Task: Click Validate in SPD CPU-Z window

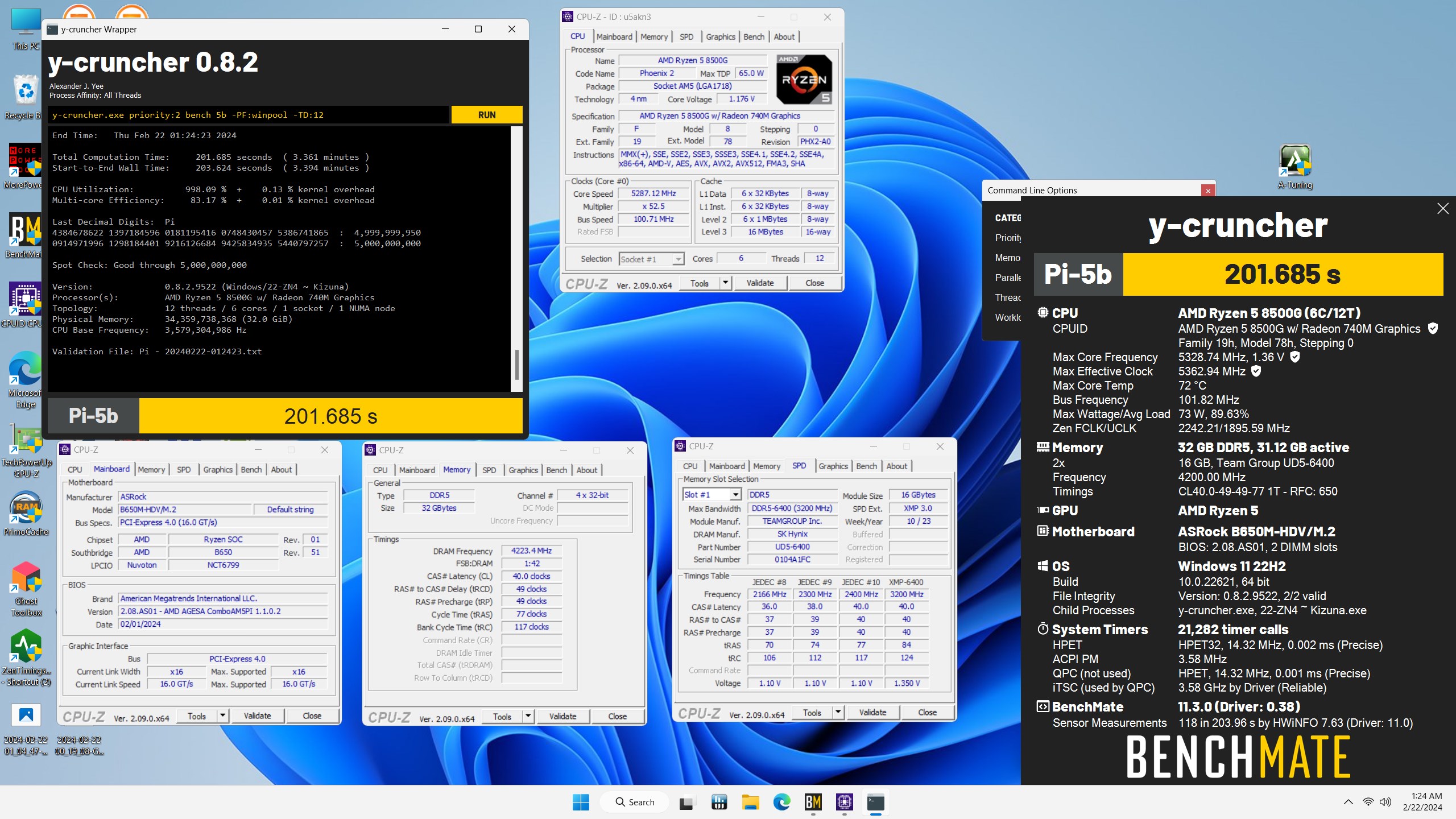Action: [872, 713]
